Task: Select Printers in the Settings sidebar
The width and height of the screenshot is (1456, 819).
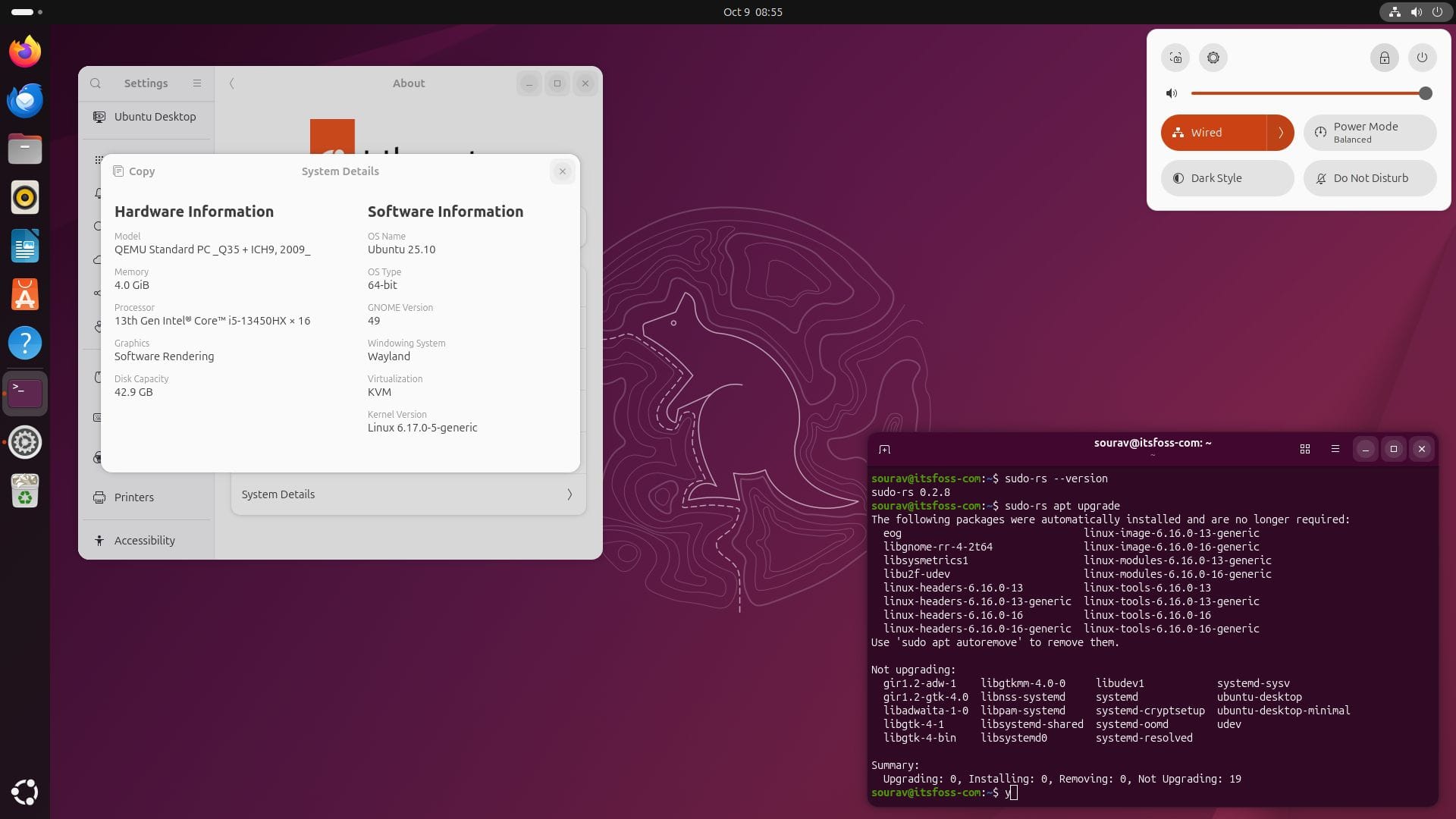Action: point(134,497)
